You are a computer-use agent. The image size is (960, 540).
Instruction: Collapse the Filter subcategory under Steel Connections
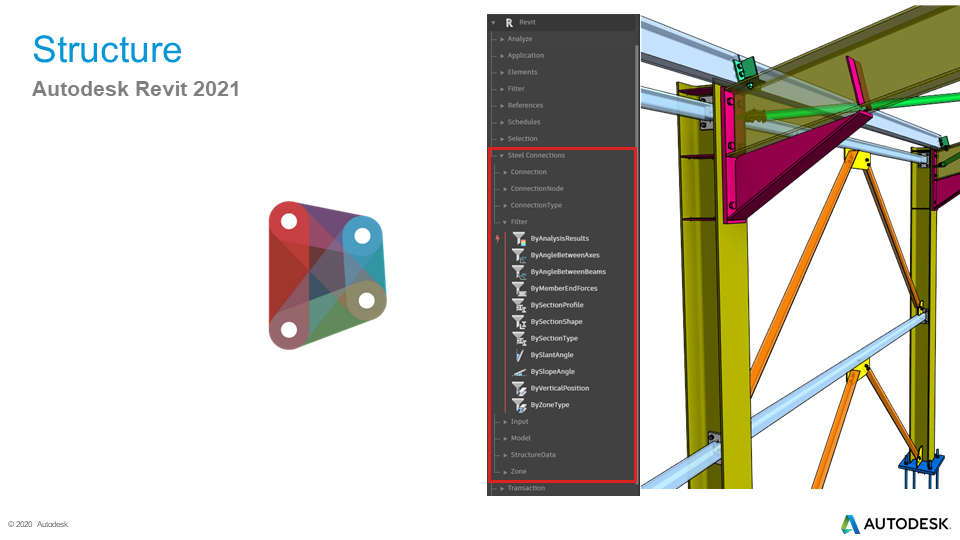pos(506,222)
